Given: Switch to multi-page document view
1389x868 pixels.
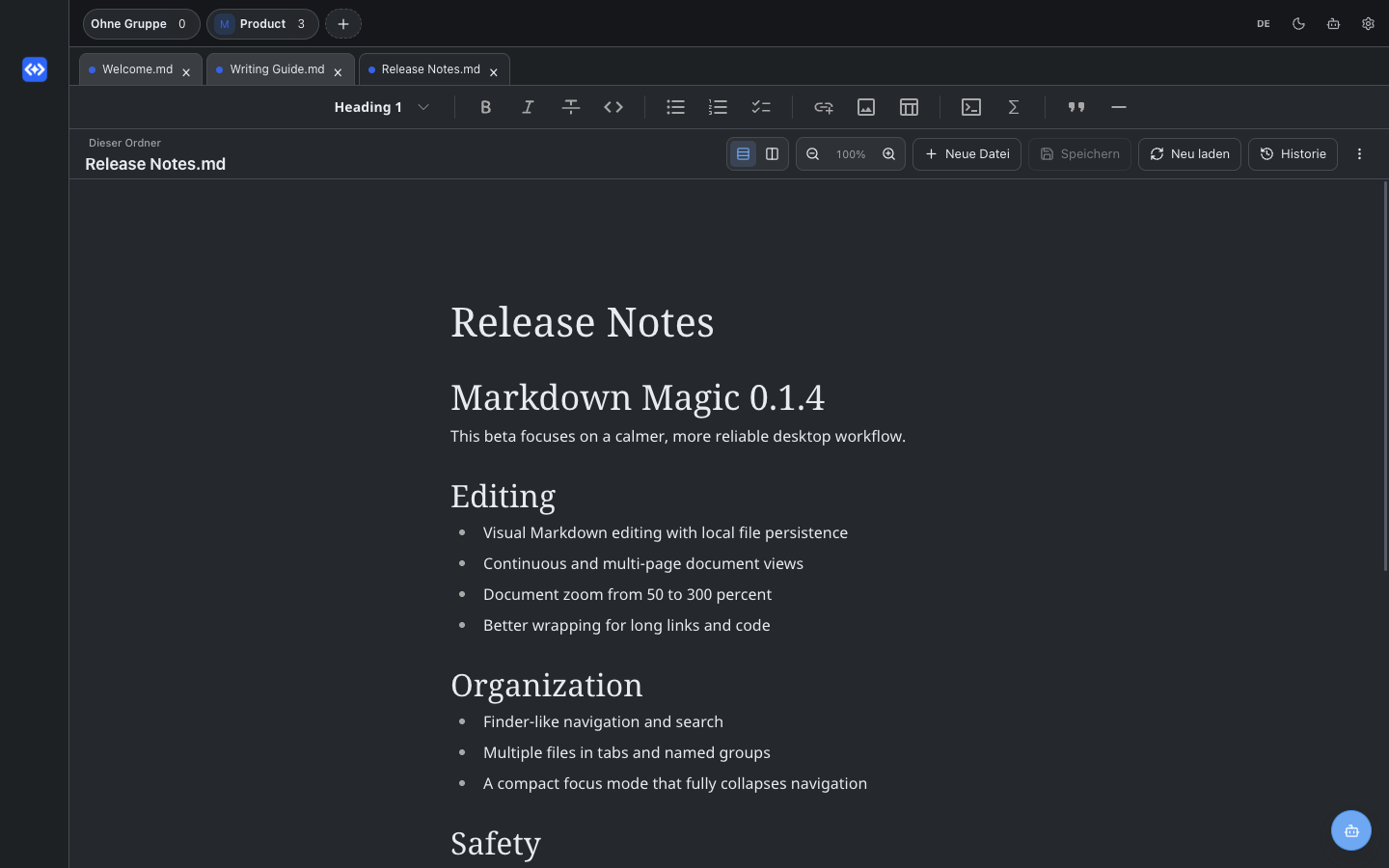Looking at the screenshot, I should (772, 154).
